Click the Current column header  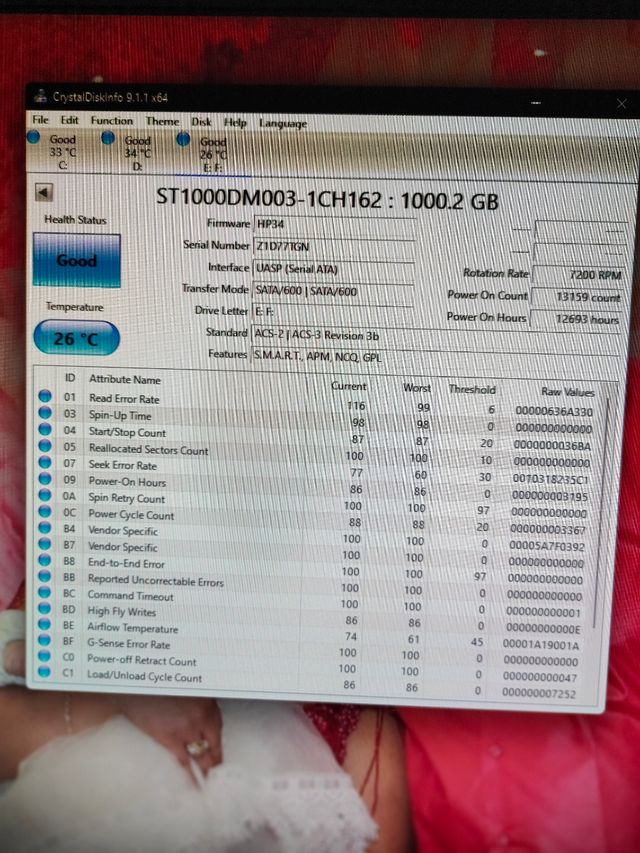click(x=349, y=386)
